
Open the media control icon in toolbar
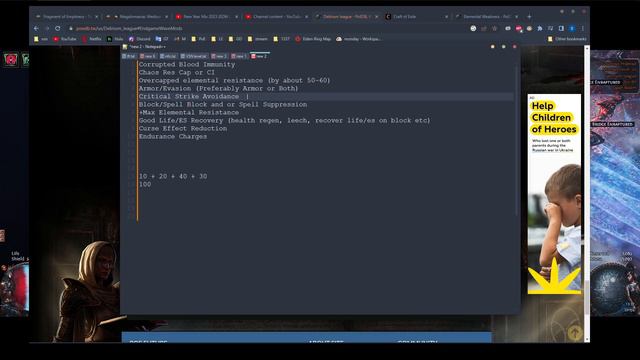(551, 29)
